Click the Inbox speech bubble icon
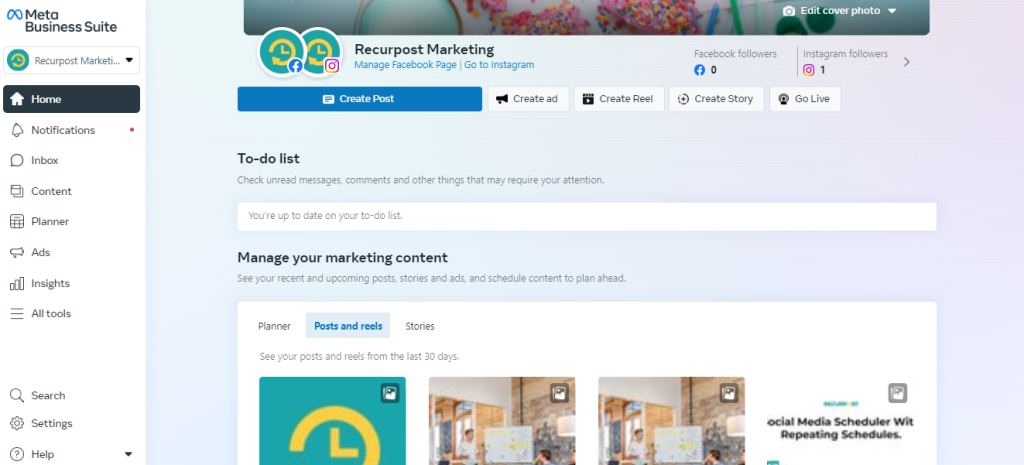 tap(18, 161)
